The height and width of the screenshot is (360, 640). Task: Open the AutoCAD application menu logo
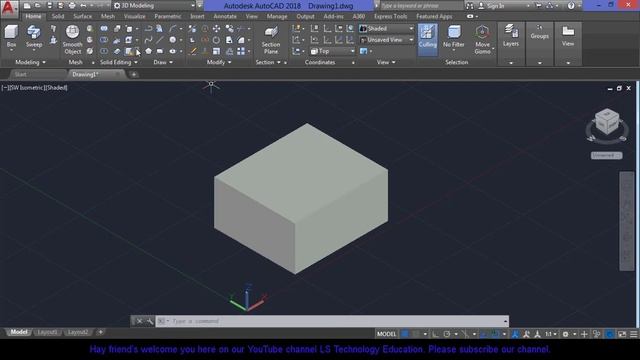coord(9,8)
